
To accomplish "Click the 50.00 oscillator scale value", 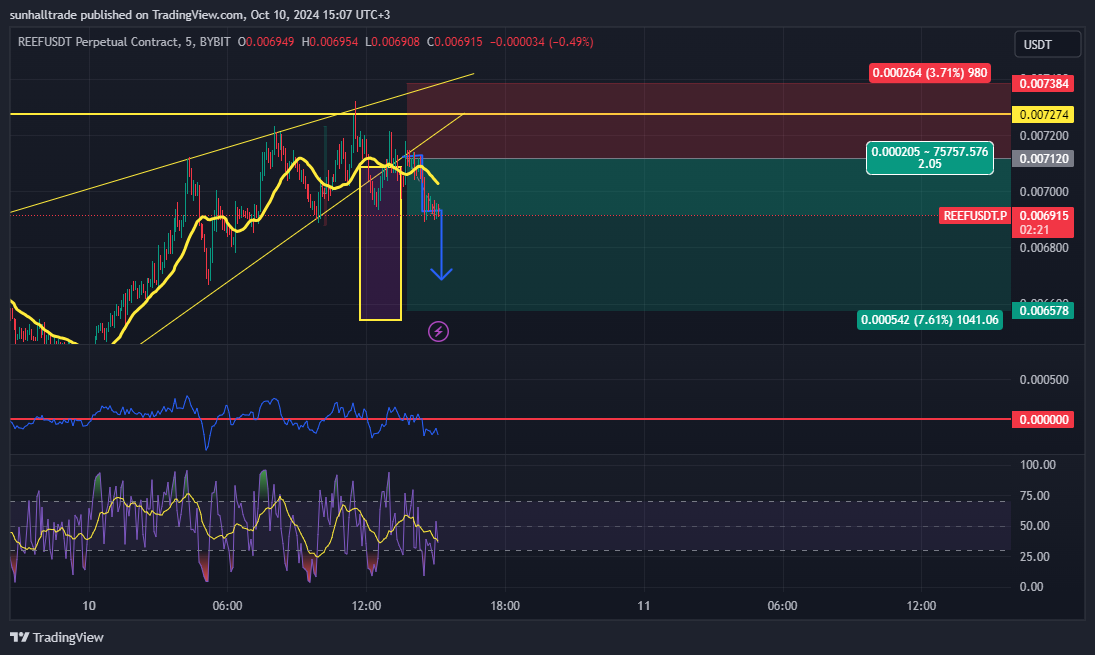I will click(1034, 526).
